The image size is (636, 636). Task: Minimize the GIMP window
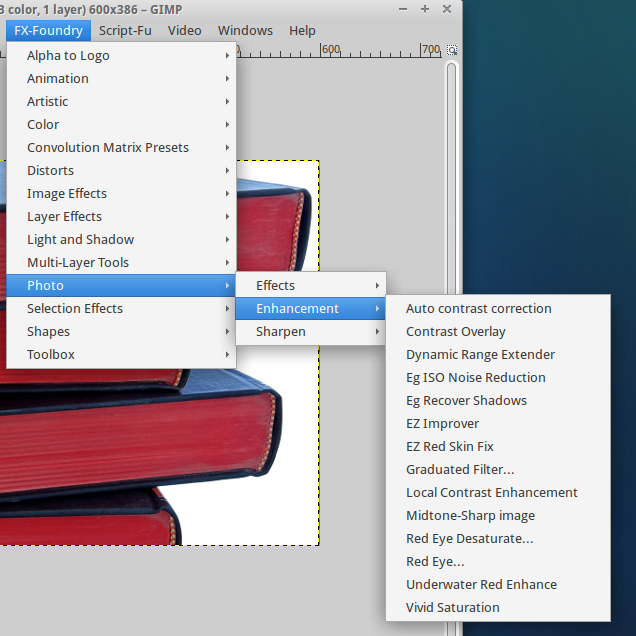pyautogui.click(x=405, y=9)
